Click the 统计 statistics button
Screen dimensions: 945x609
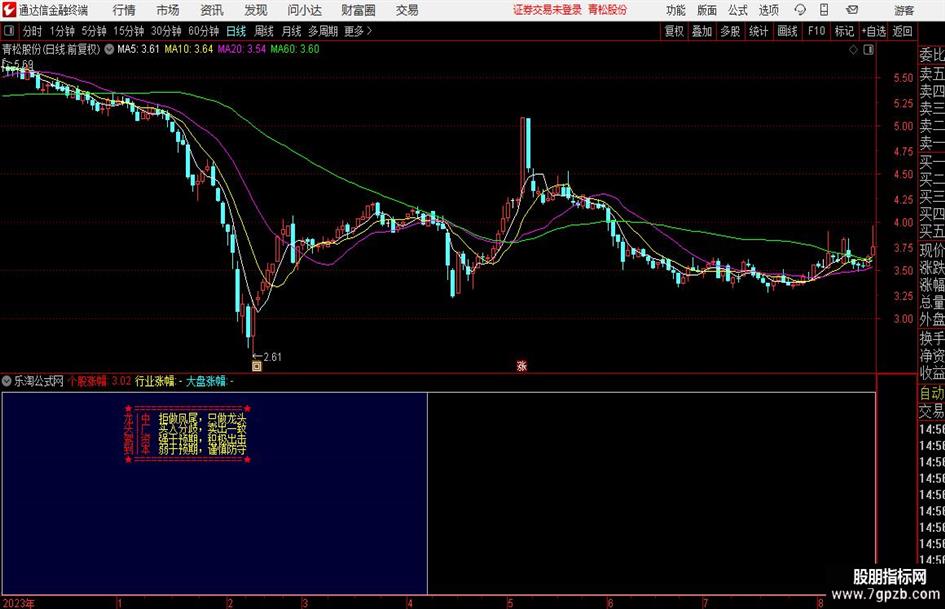pyautogui.click(x=758, y=31)
